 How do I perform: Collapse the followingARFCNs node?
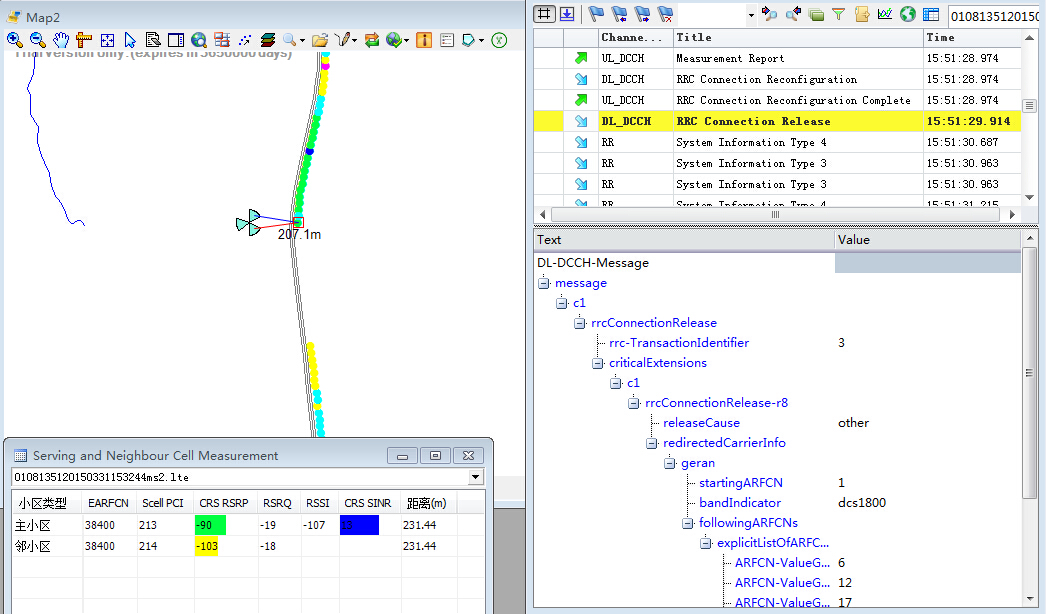[688, 523]
